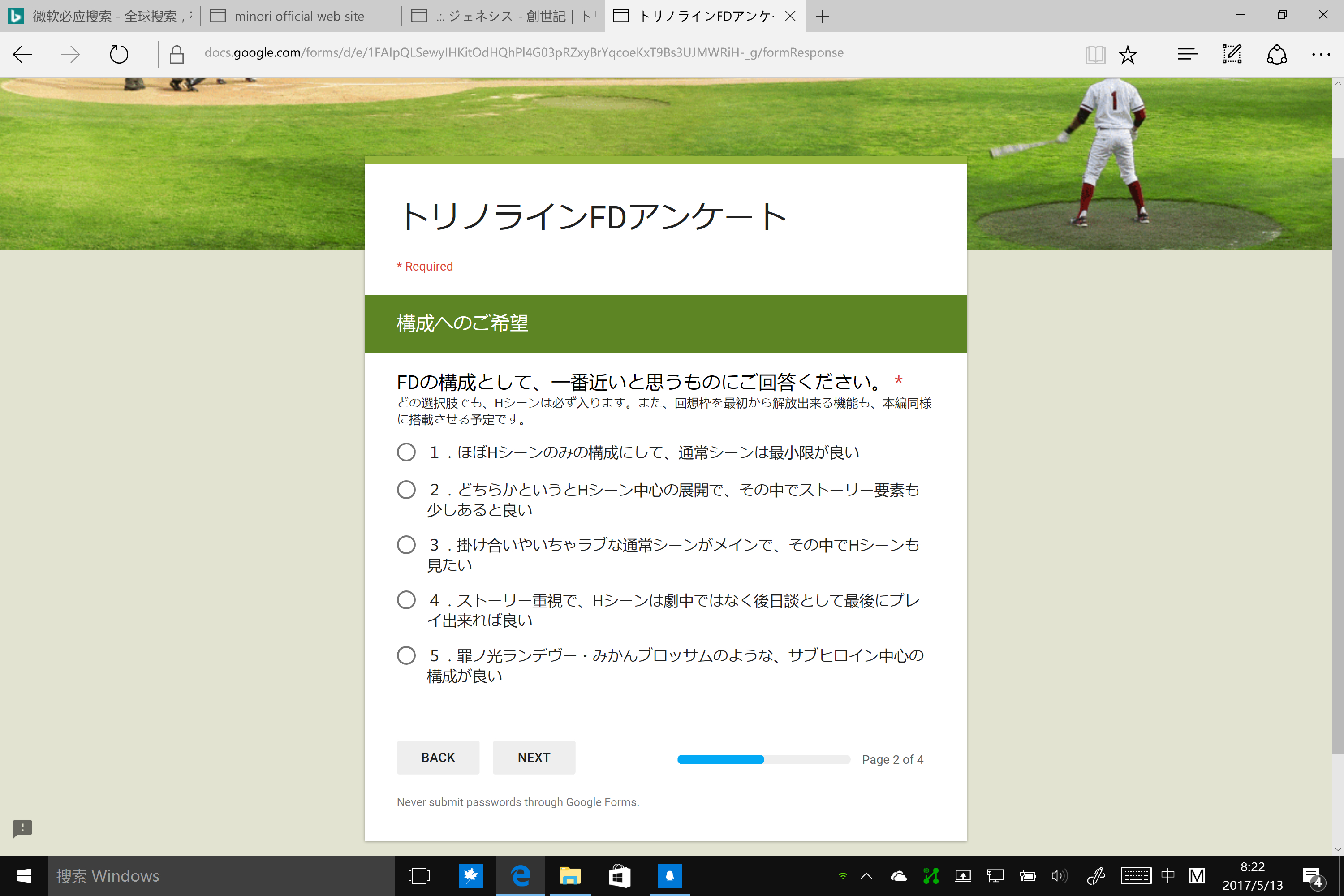Click the page scrollbar up arrow

[1338, 83]
